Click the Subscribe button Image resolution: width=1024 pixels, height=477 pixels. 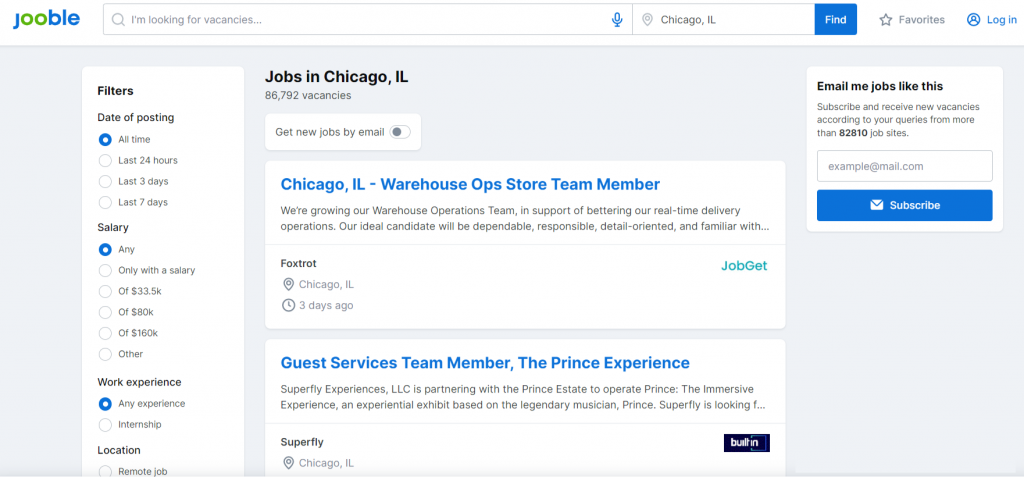point(904,205)
